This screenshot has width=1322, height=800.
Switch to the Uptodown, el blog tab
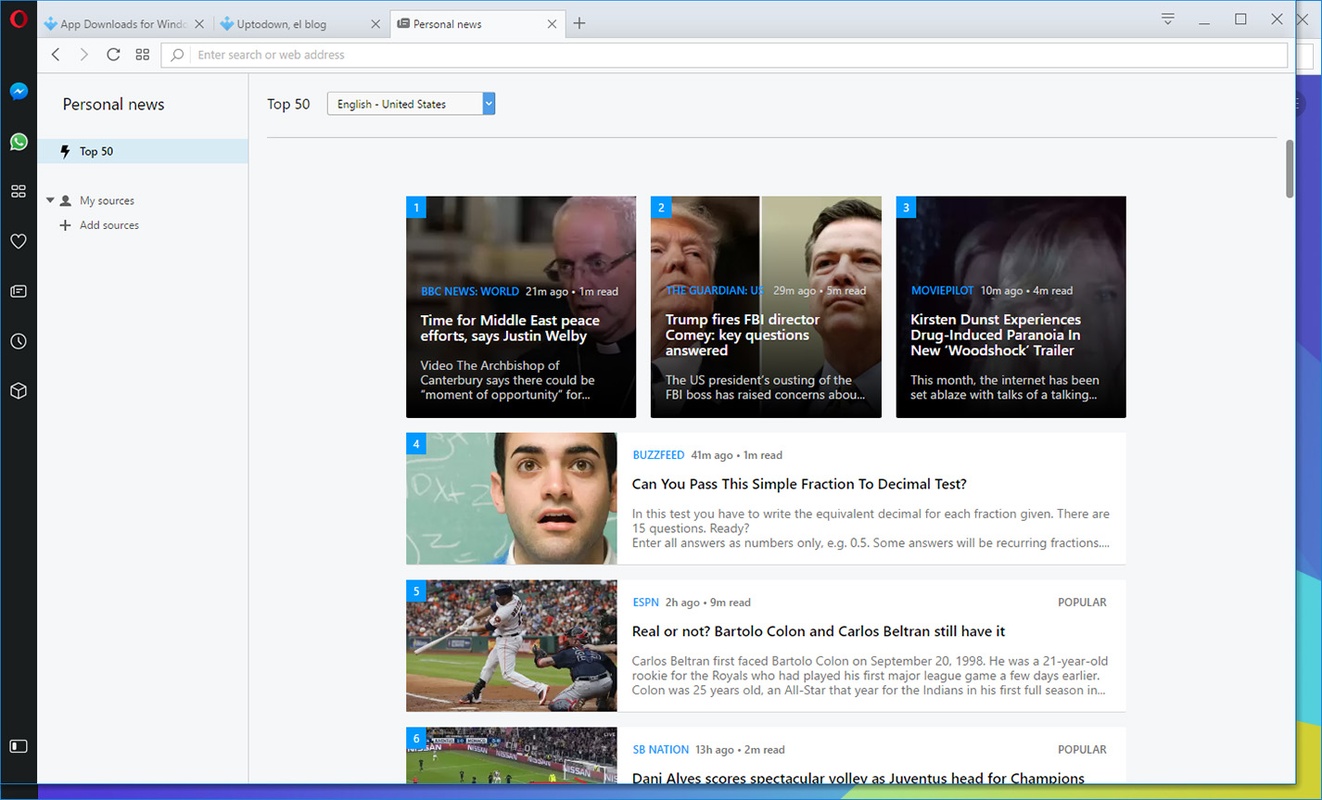click(290, 24)
